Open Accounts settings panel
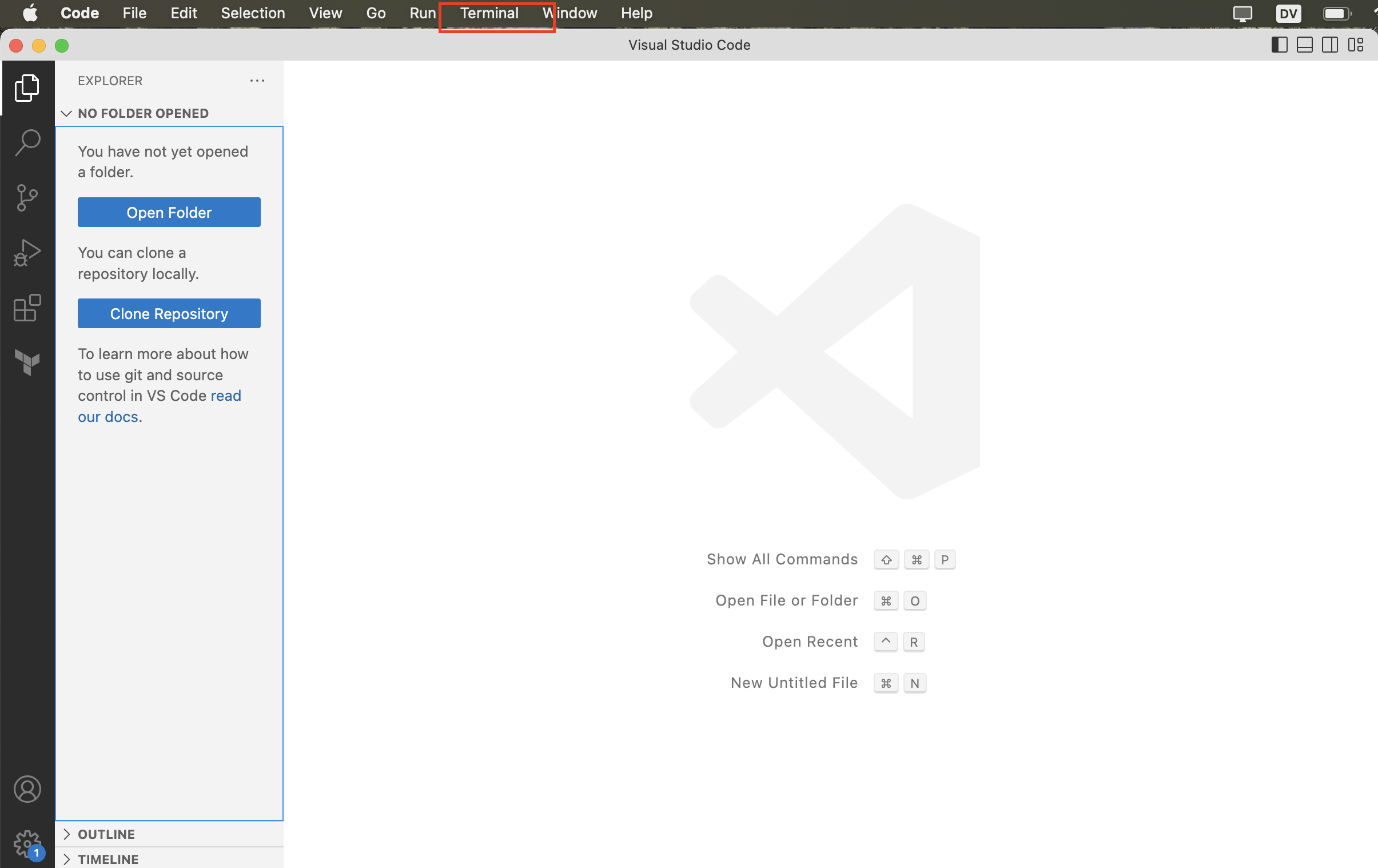The width and height of the screenshot is (1378, 868). (x=27, y=789)
